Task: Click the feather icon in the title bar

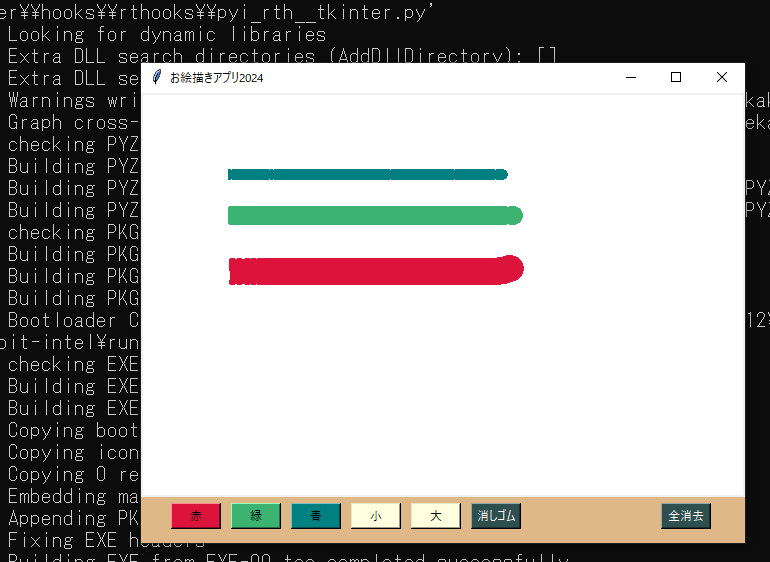Action: 157,78
